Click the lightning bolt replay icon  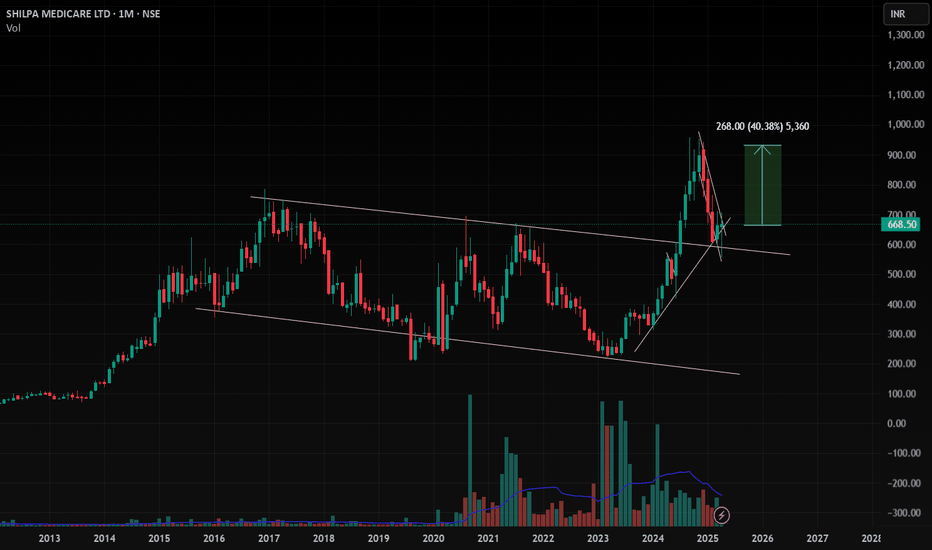pos(721,515)
